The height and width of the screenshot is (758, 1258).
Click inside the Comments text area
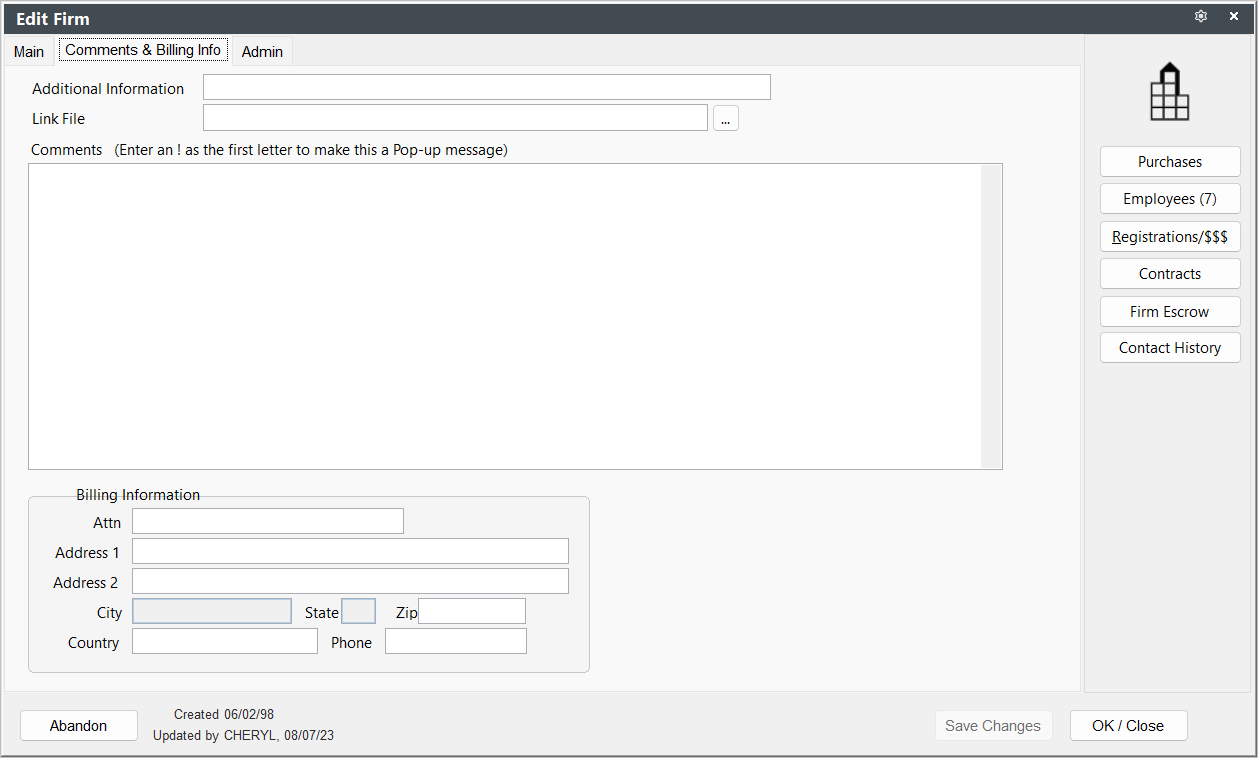[x=505, y=316]
